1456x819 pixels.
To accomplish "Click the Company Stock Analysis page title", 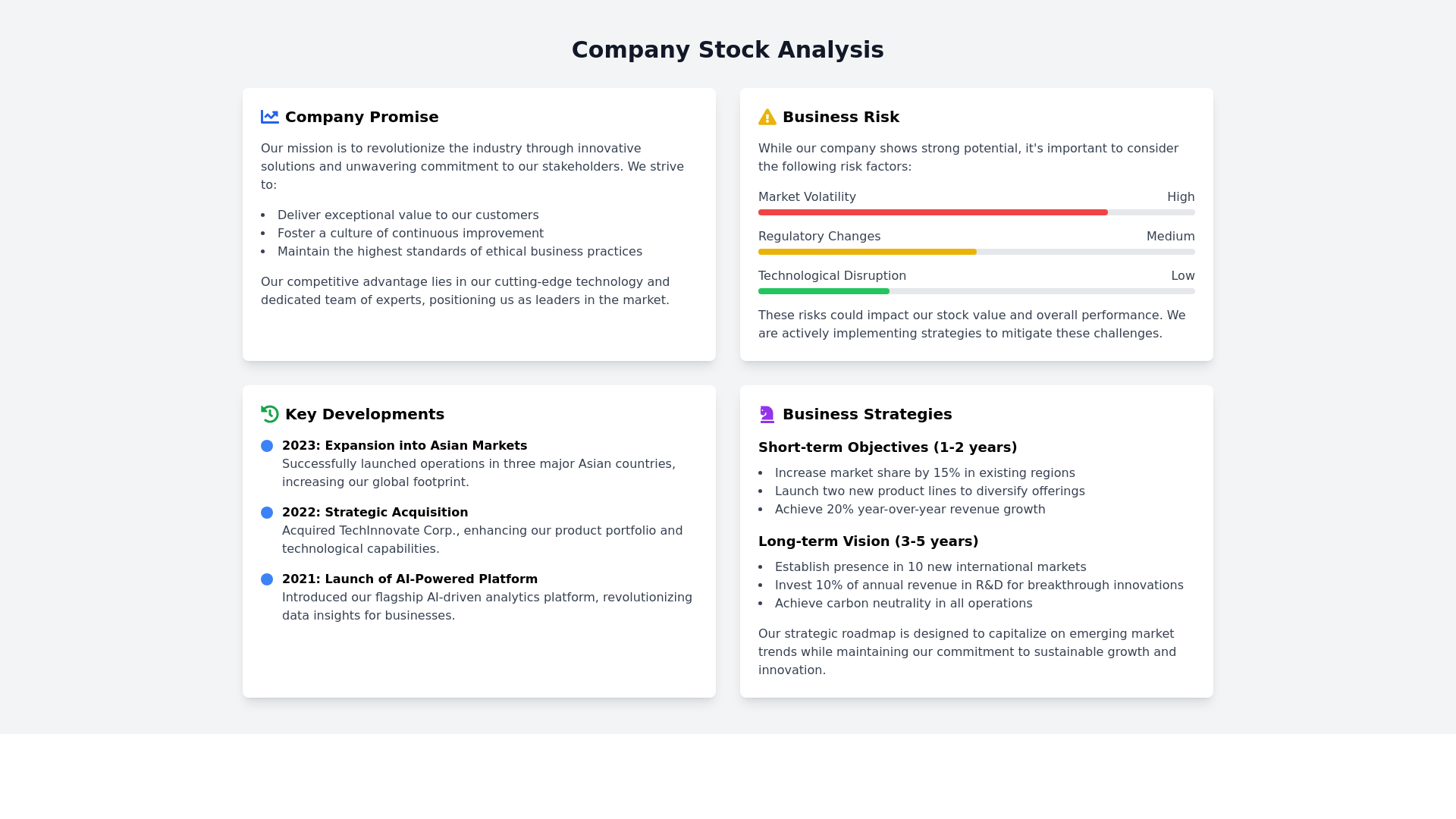I will coord(727,50).
